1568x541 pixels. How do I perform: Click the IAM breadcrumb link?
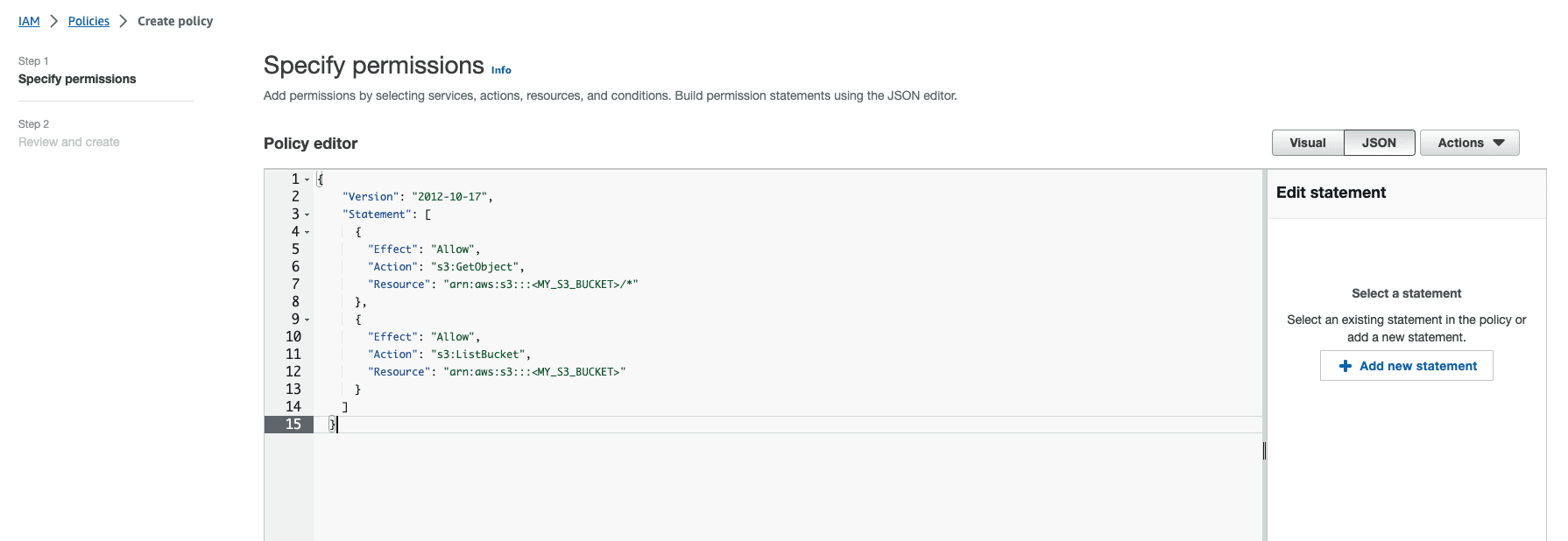[29, 21]
